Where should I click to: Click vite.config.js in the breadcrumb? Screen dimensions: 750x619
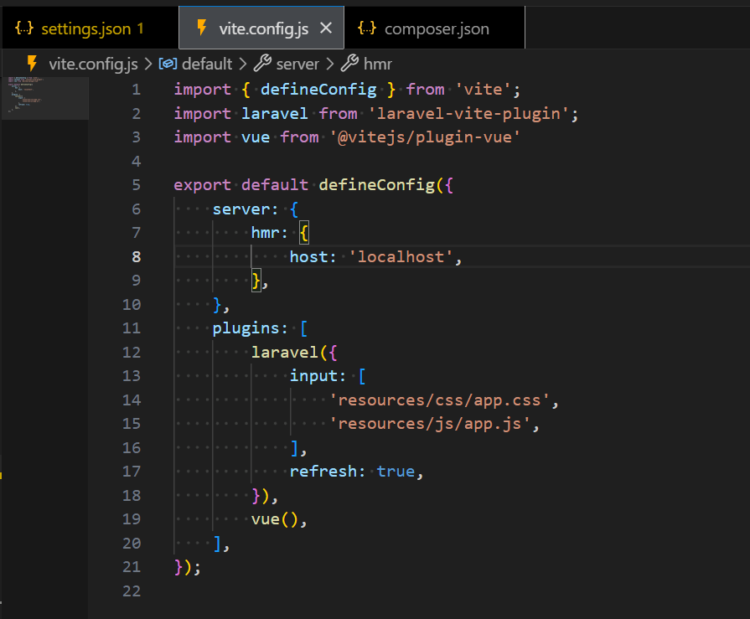pos(93,64)
